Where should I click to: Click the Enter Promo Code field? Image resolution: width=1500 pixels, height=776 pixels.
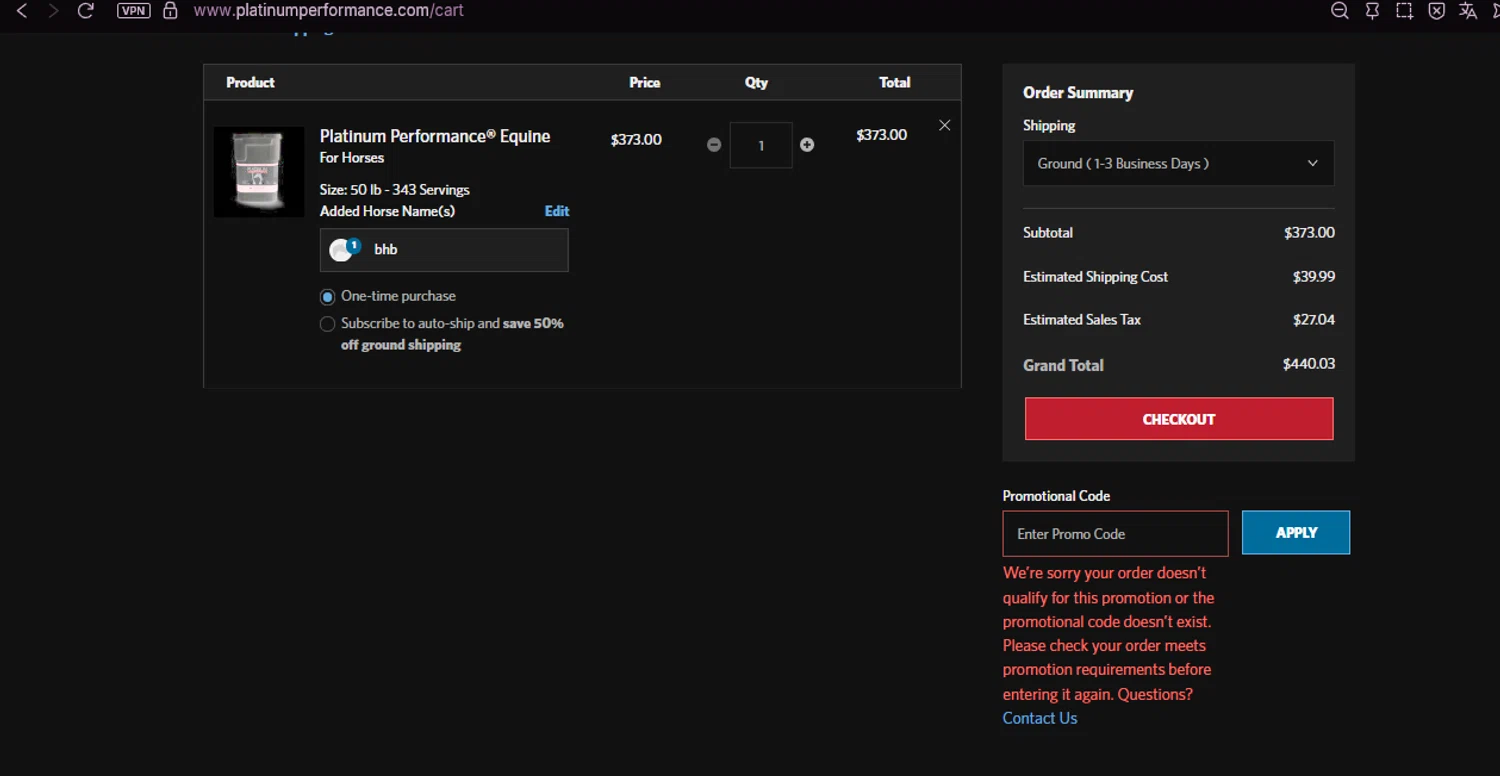click(1115, 534)
